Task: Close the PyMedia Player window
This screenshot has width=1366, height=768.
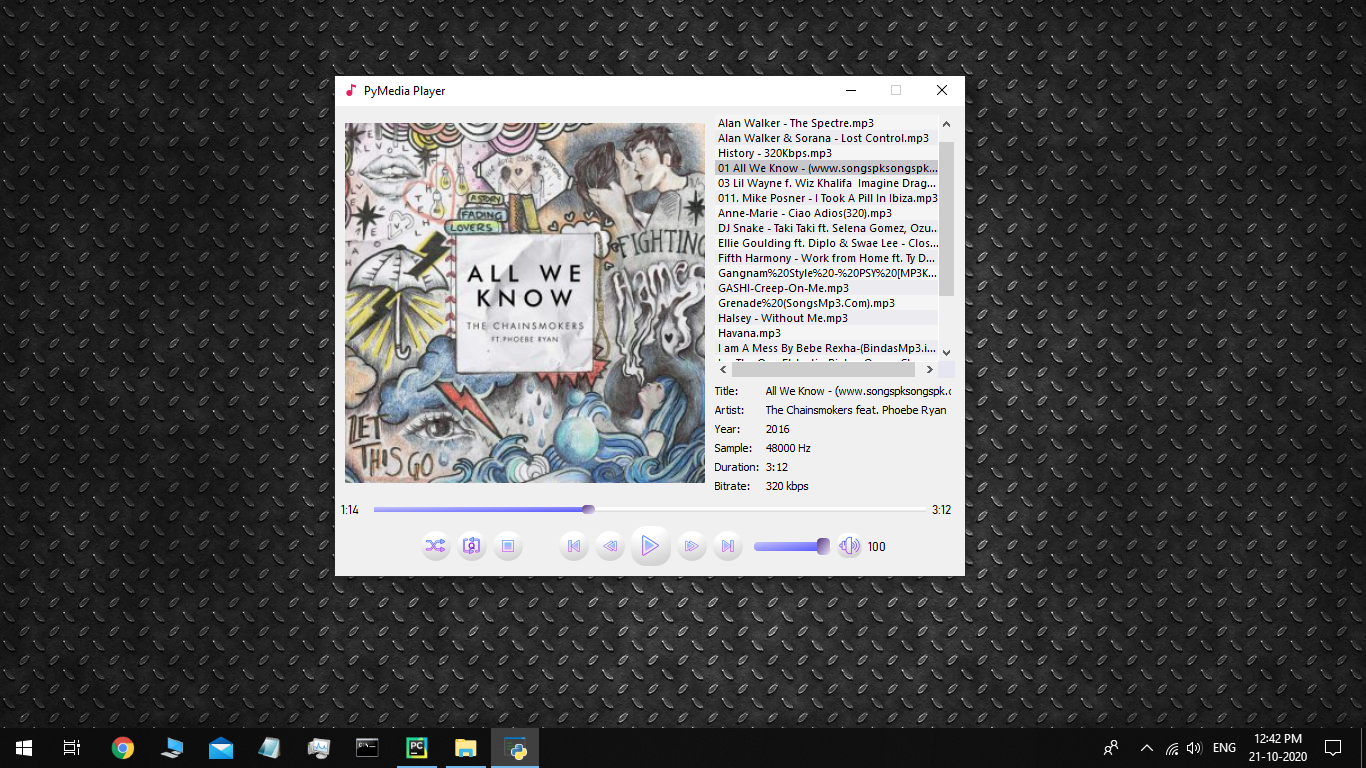Action: (942, 90)
